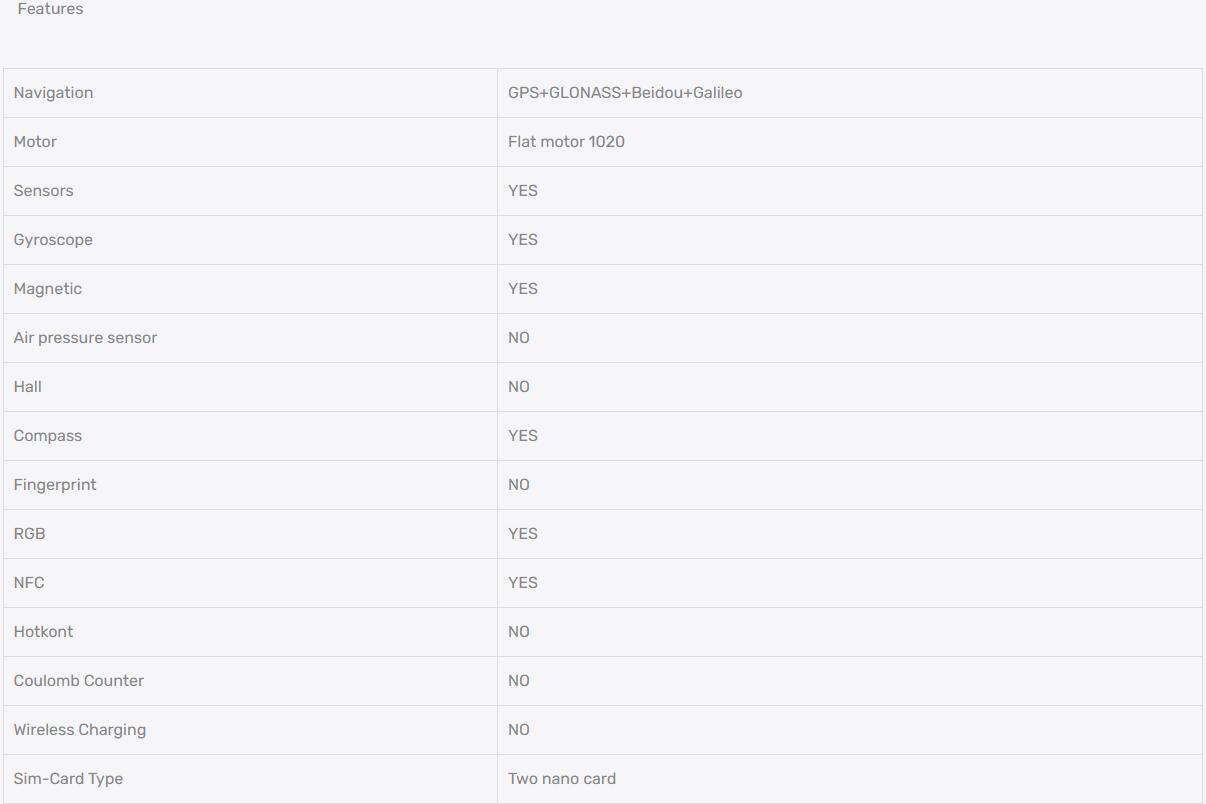
Task: Click the Sensors row label
Action: (x=43, y=191)
